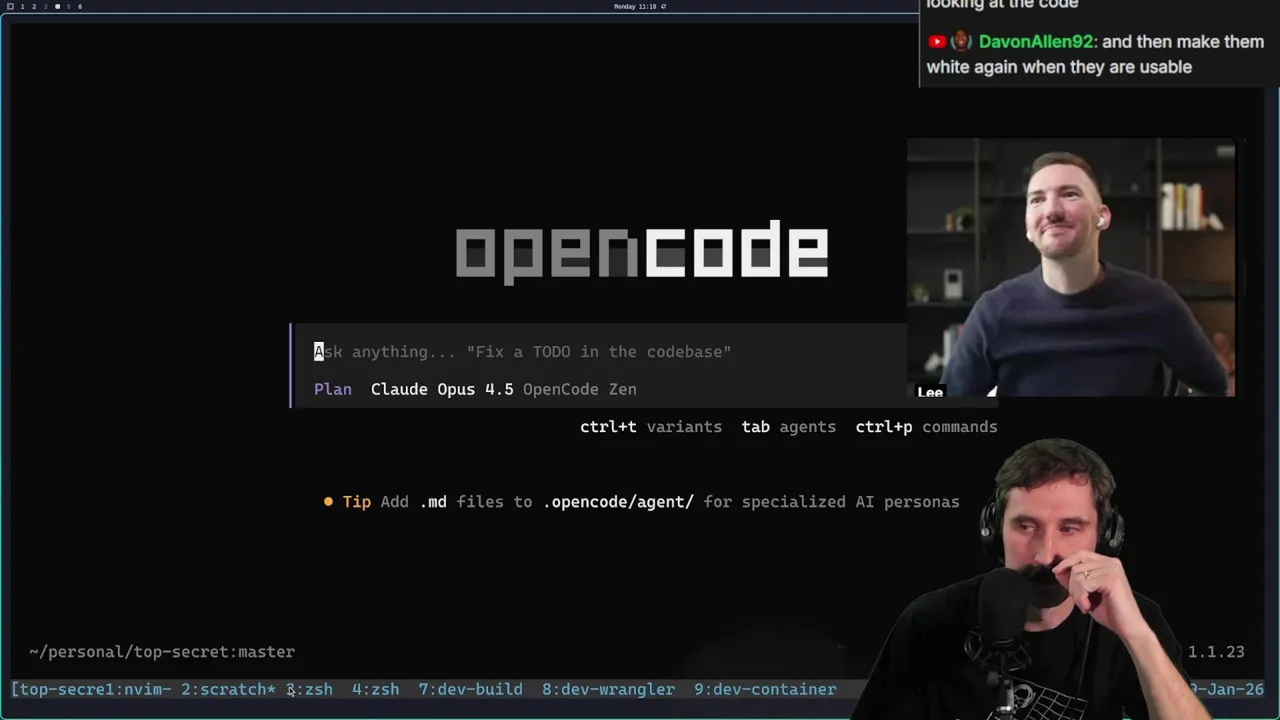Click the refresh icon next to the clock

coord(663,6)
